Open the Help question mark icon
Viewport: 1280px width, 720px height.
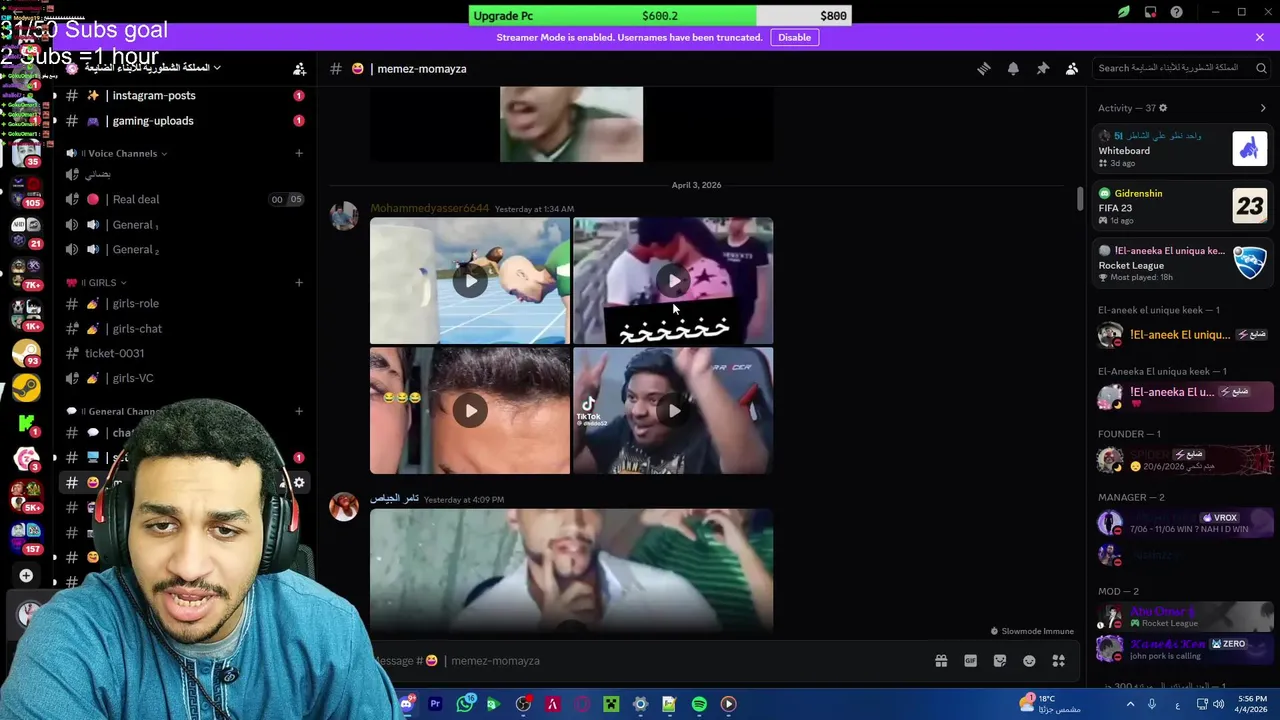click(x=1176, y=12)
